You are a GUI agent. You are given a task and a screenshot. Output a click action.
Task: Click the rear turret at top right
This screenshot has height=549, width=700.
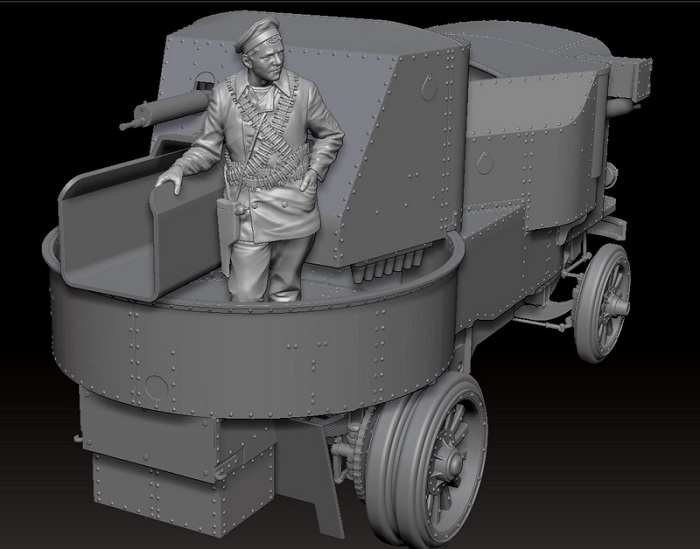560,50
